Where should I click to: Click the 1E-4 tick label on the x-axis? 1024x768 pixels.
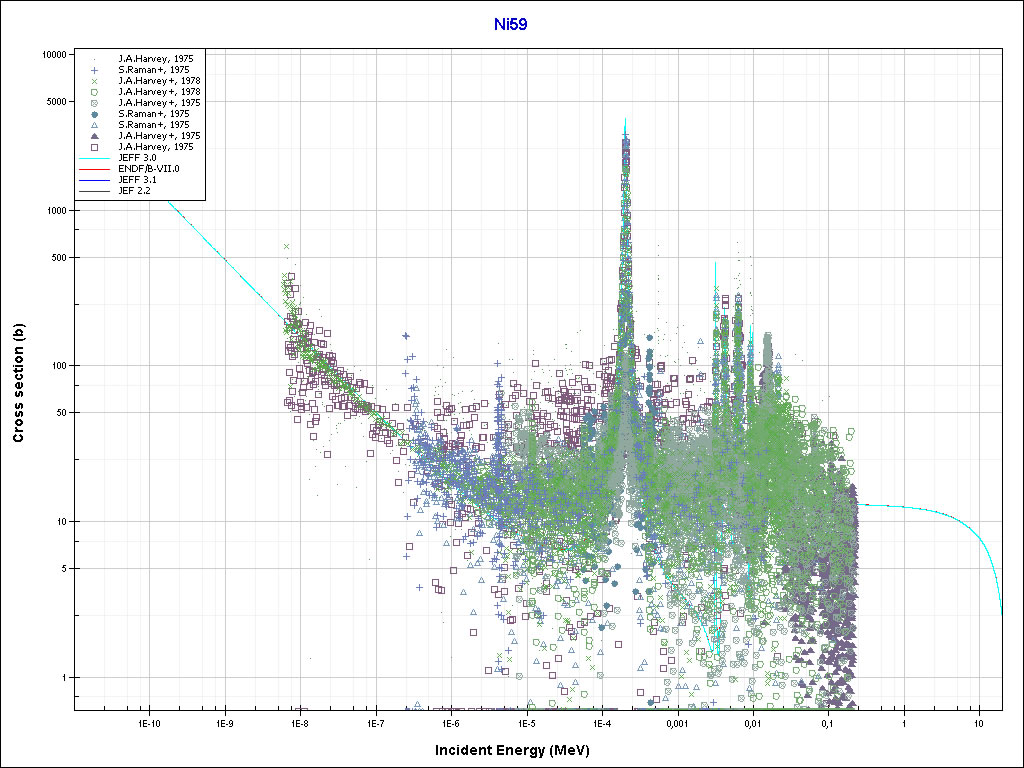click(x=602, y=723)
